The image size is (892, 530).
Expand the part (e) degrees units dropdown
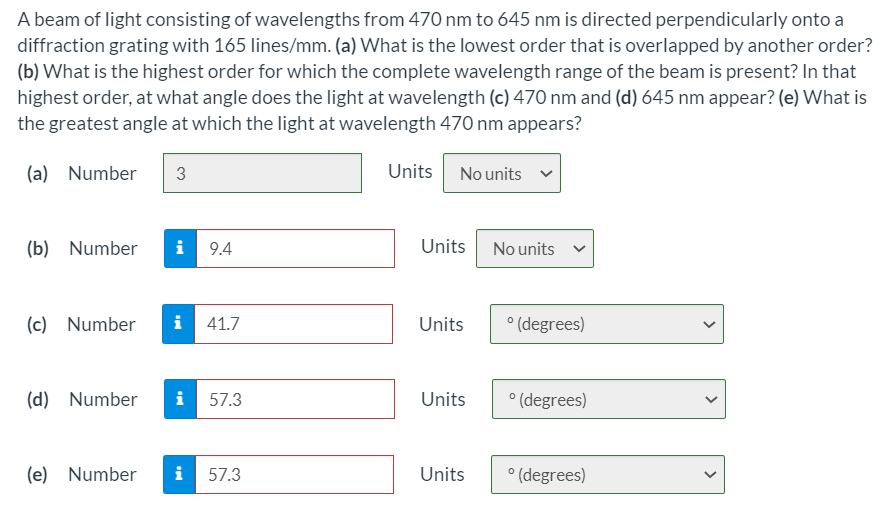coord(608,474)
